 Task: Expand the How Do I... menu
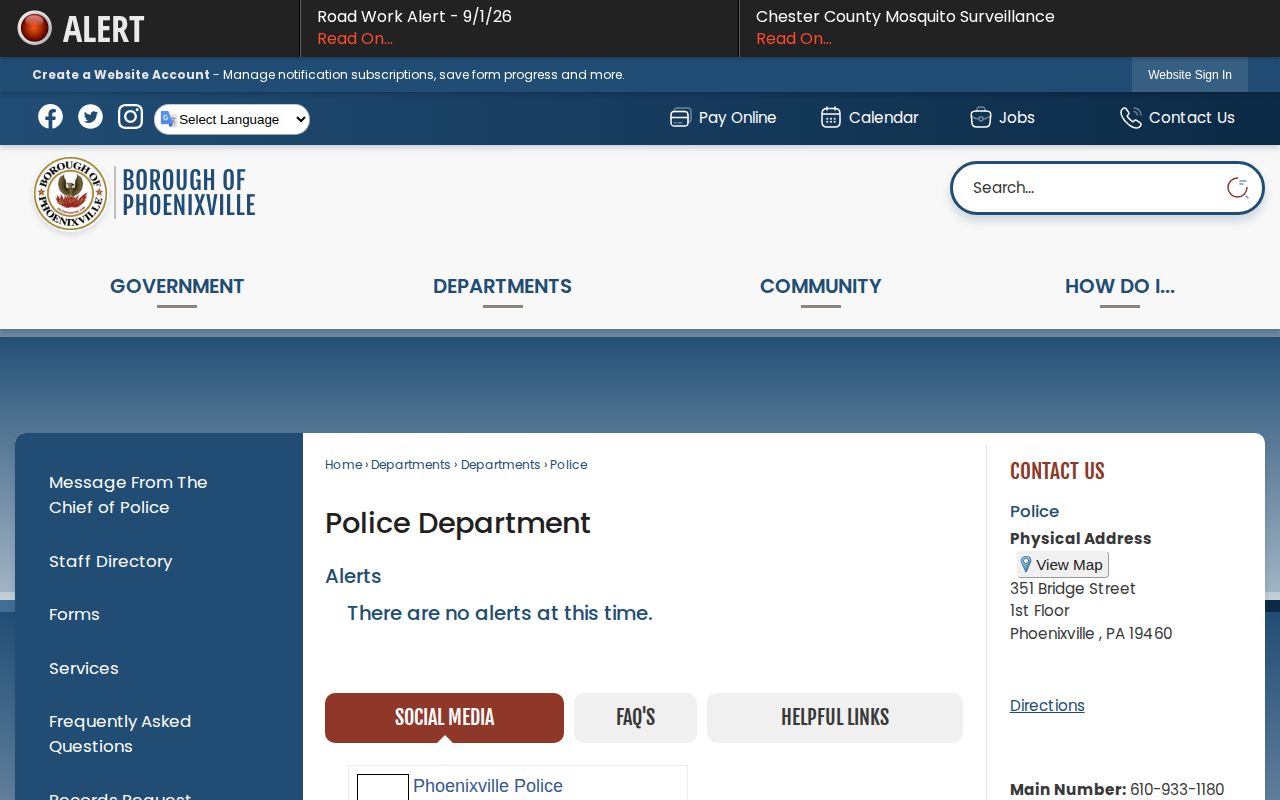coord(1120,287)
